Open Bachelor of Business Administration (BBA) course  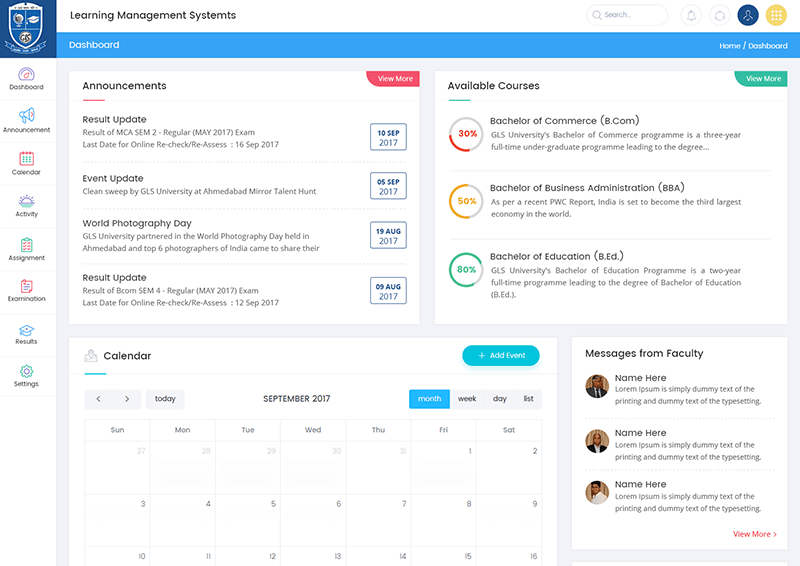(x=587, y=188)
